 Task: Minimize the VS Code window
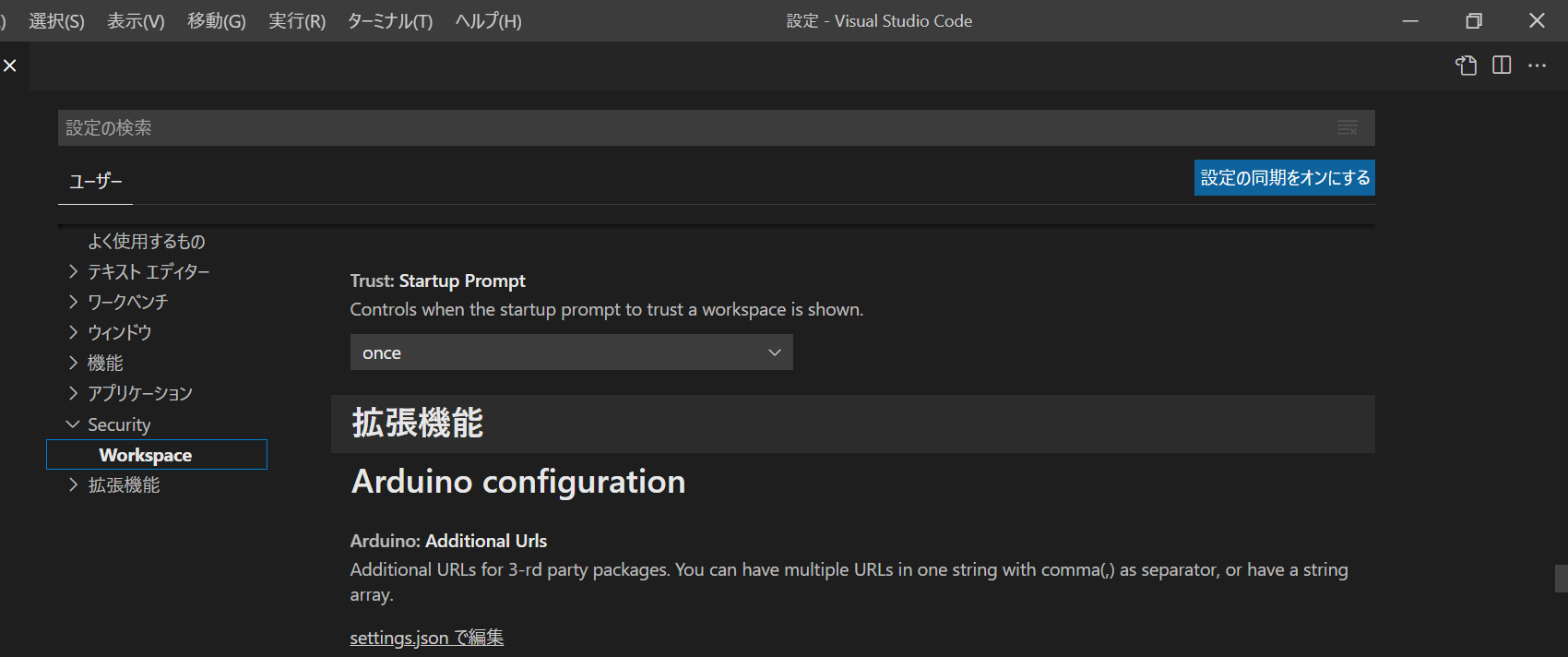[x=1410, y=20]
